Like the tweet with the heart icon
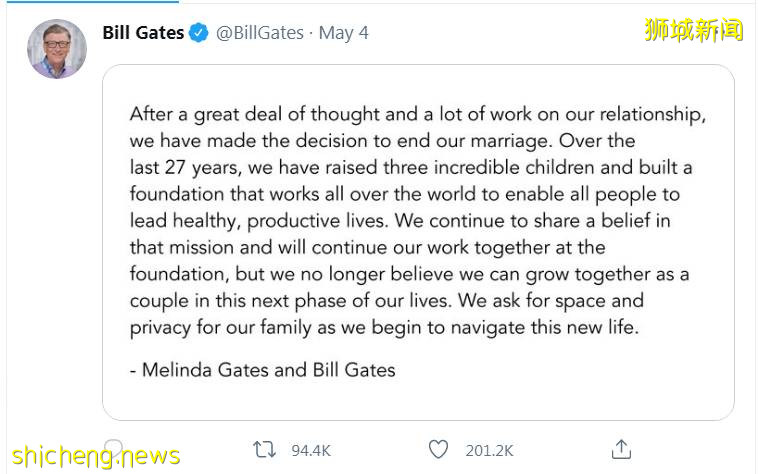This screenshot has width=758, height=474. click(x=438, y=450)
